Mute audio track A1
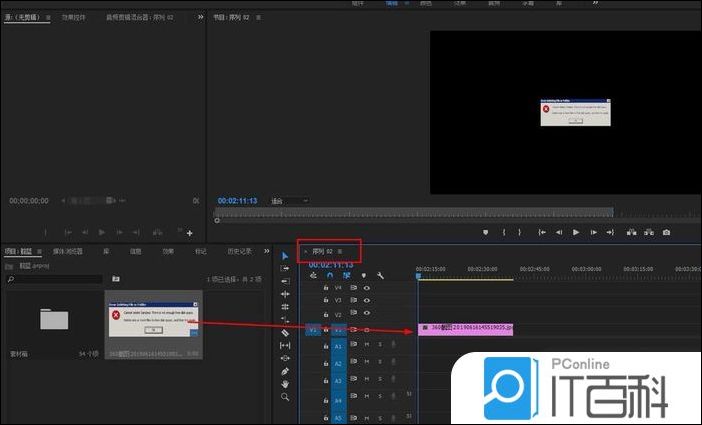This screenshot has width=702, height=425. point(367,344)
